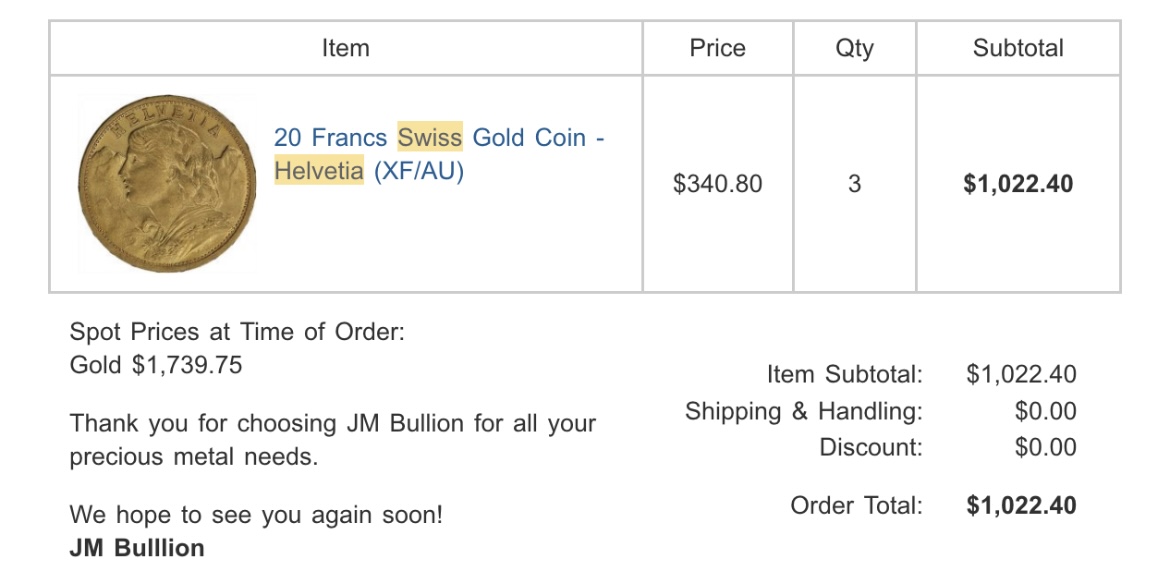Image resolution: width=1170 pixels, height=583 pixels.
Task: Click the Qty column header
Action: tap(854, 48)
